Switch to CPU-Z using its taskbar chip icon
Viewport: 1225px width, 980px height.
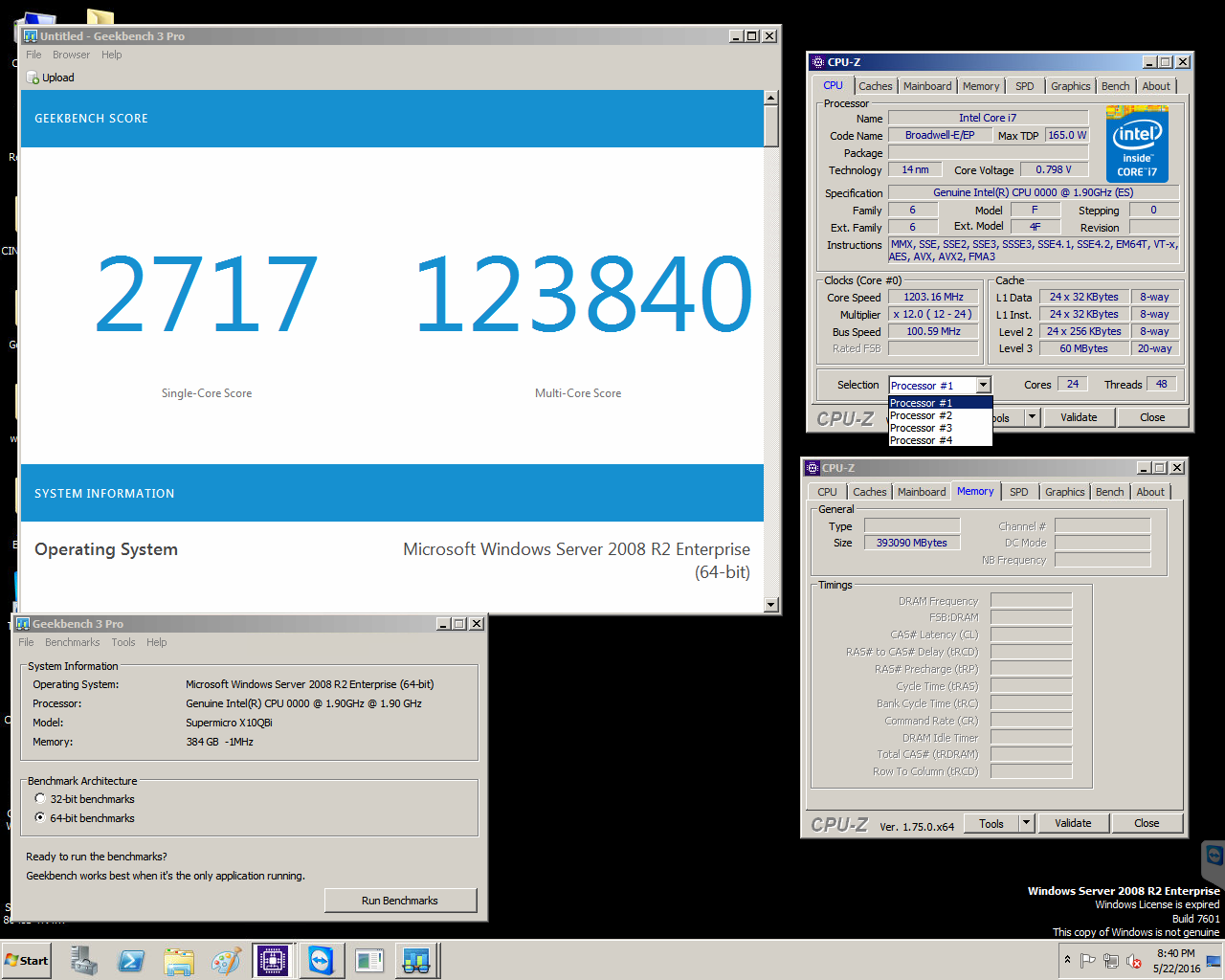pos(273,961)
